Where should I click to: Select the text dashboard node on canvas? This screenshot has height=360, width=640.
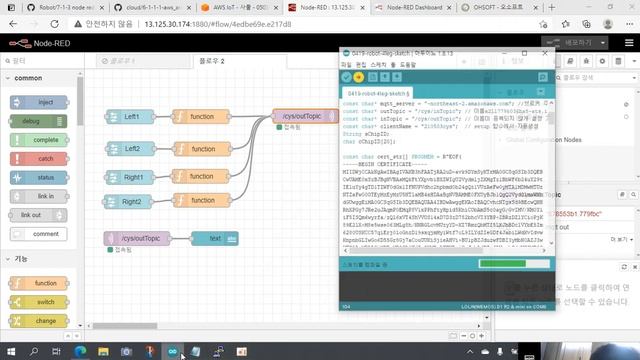(x=215, y=238)
